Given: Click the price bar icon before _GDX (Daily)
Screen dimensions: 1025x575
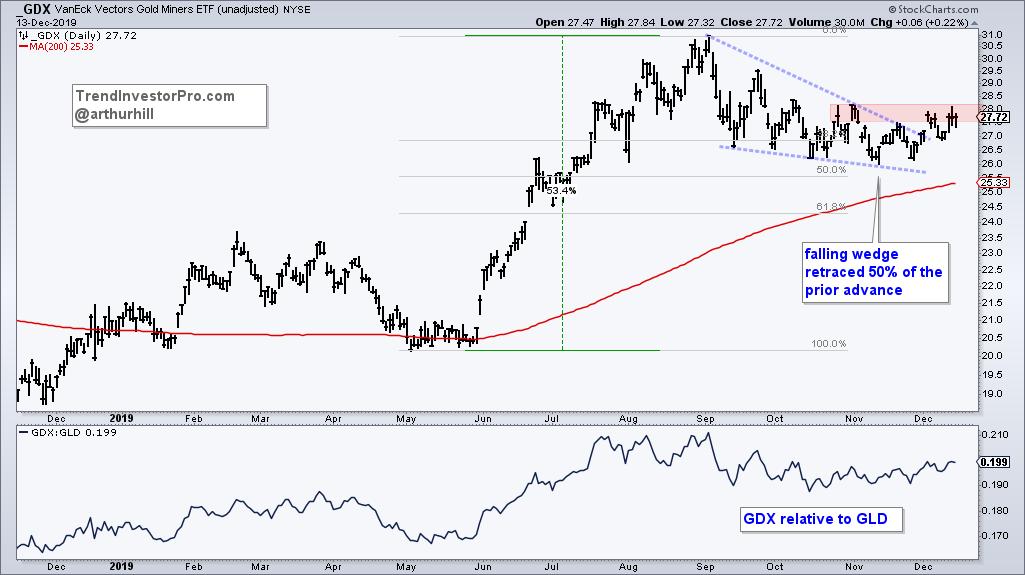Looking at the screenshot, I should [x=24, y=35].
